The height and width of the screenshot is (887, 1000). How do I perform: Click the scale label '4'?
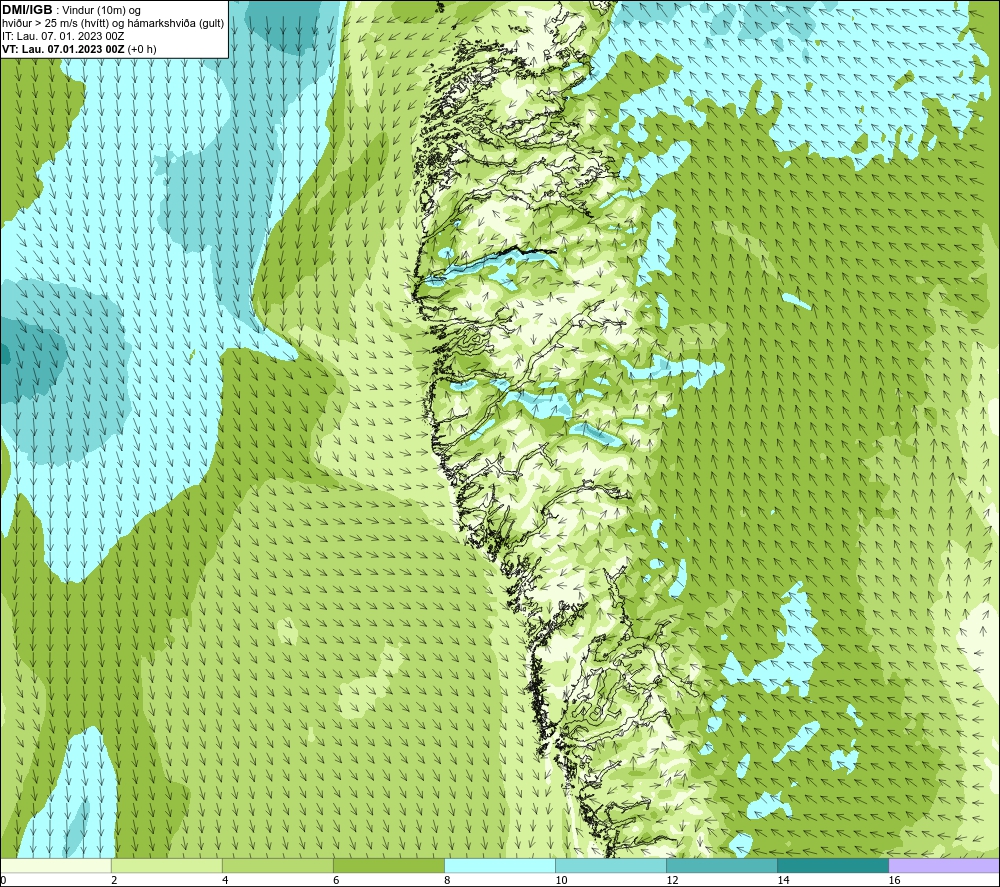(225, 880)
